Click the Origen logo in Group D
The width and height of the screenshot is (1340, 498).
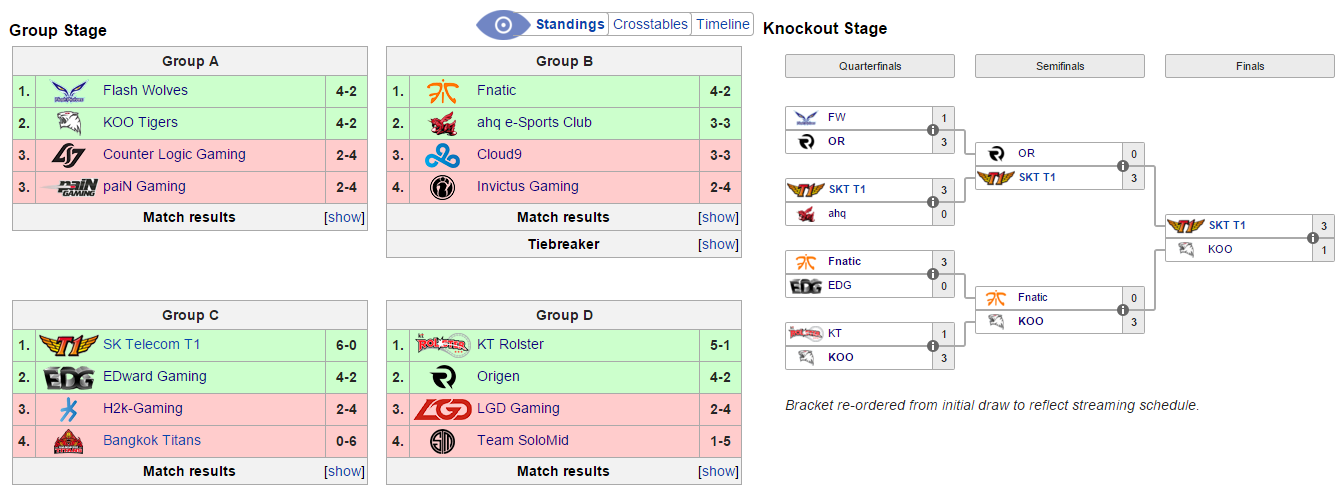[443, 377]
